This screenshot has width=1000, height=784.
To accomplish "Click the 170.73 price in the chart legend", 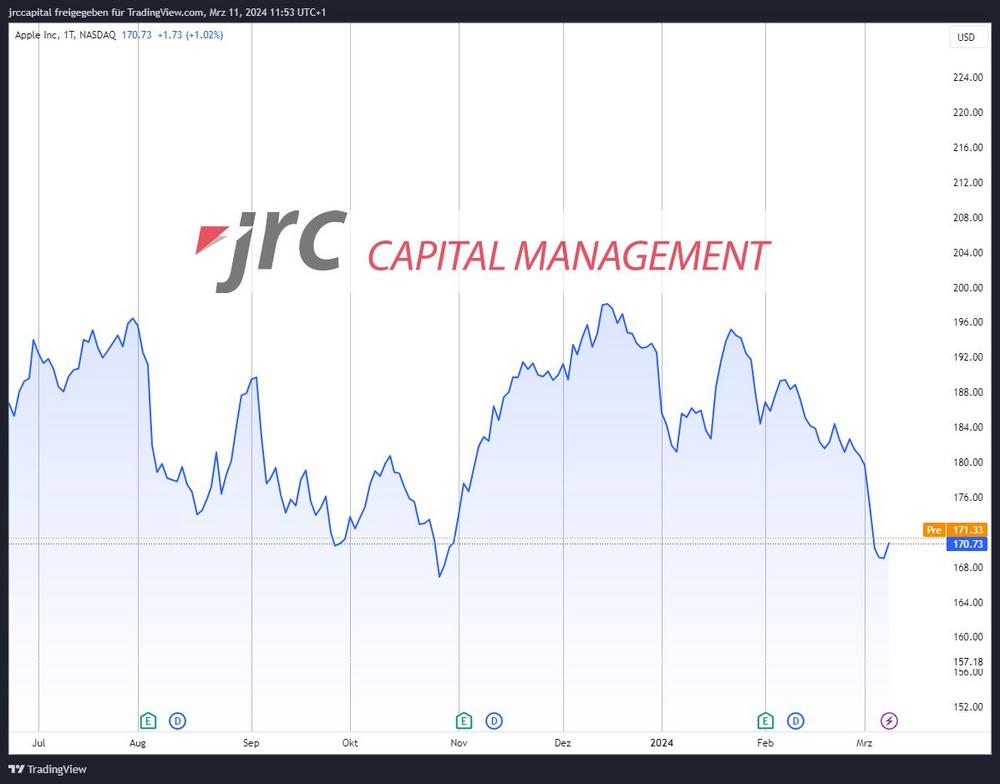I will (136, 35).
